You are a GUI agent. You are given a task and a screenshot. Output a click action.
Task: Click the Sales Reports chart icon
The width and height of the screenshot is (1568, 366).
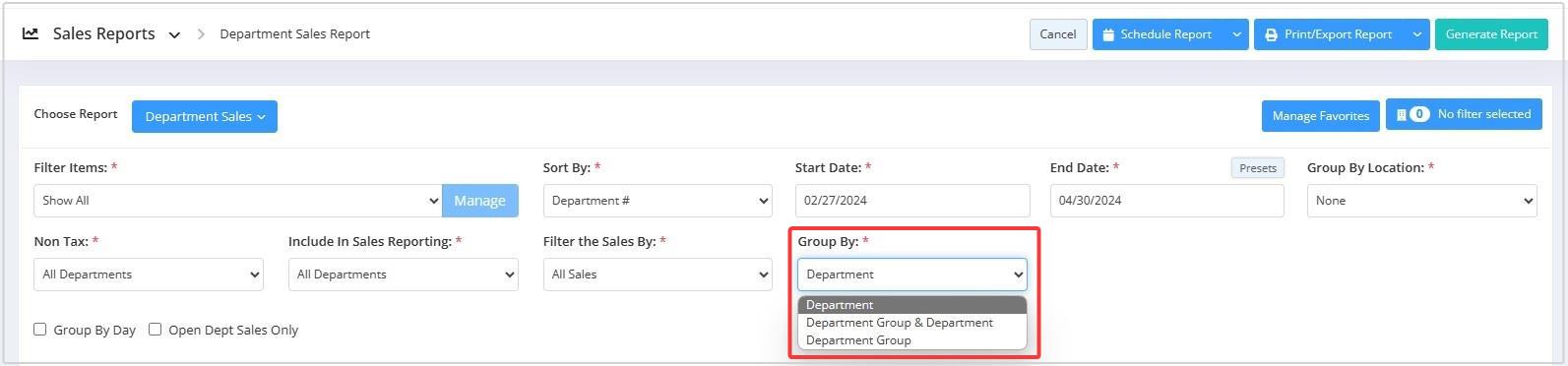point(31,33)
